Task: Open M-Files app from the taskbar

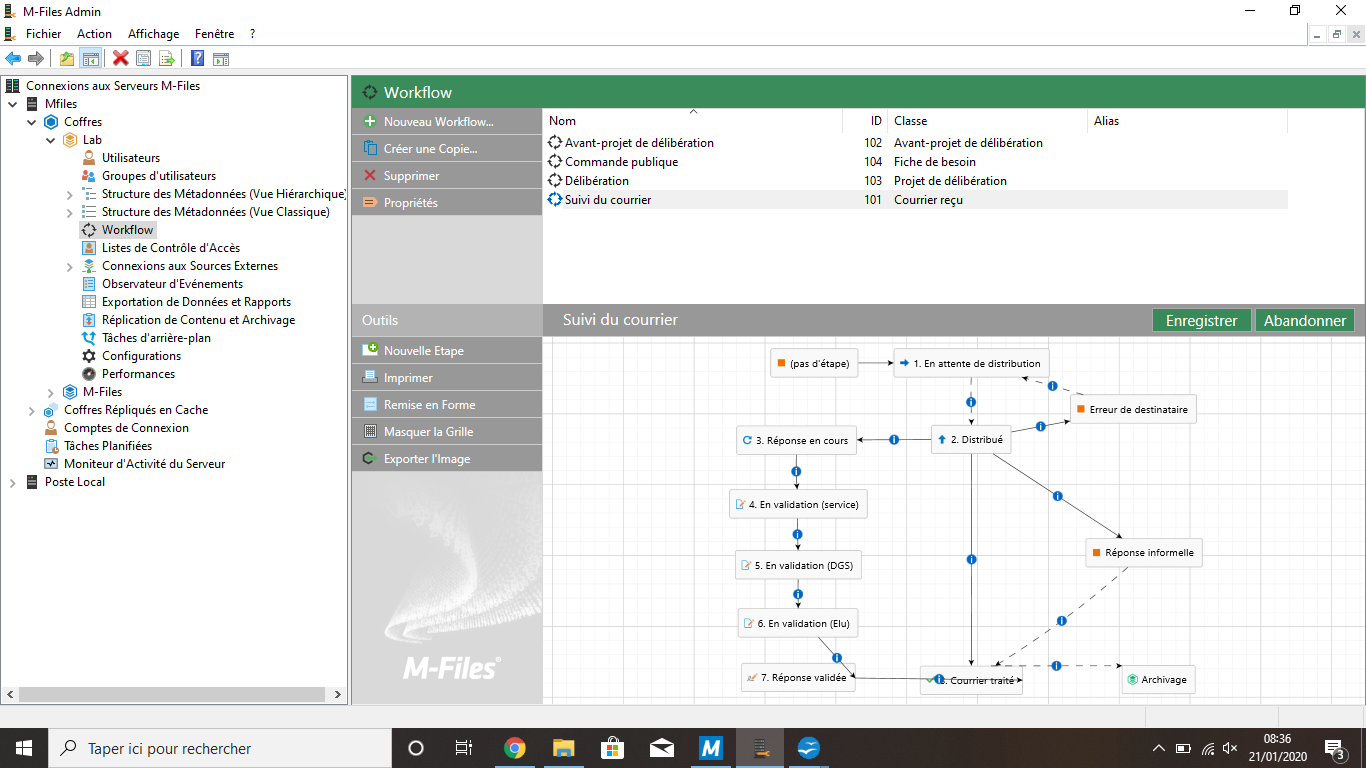Action: pos(711,748)
